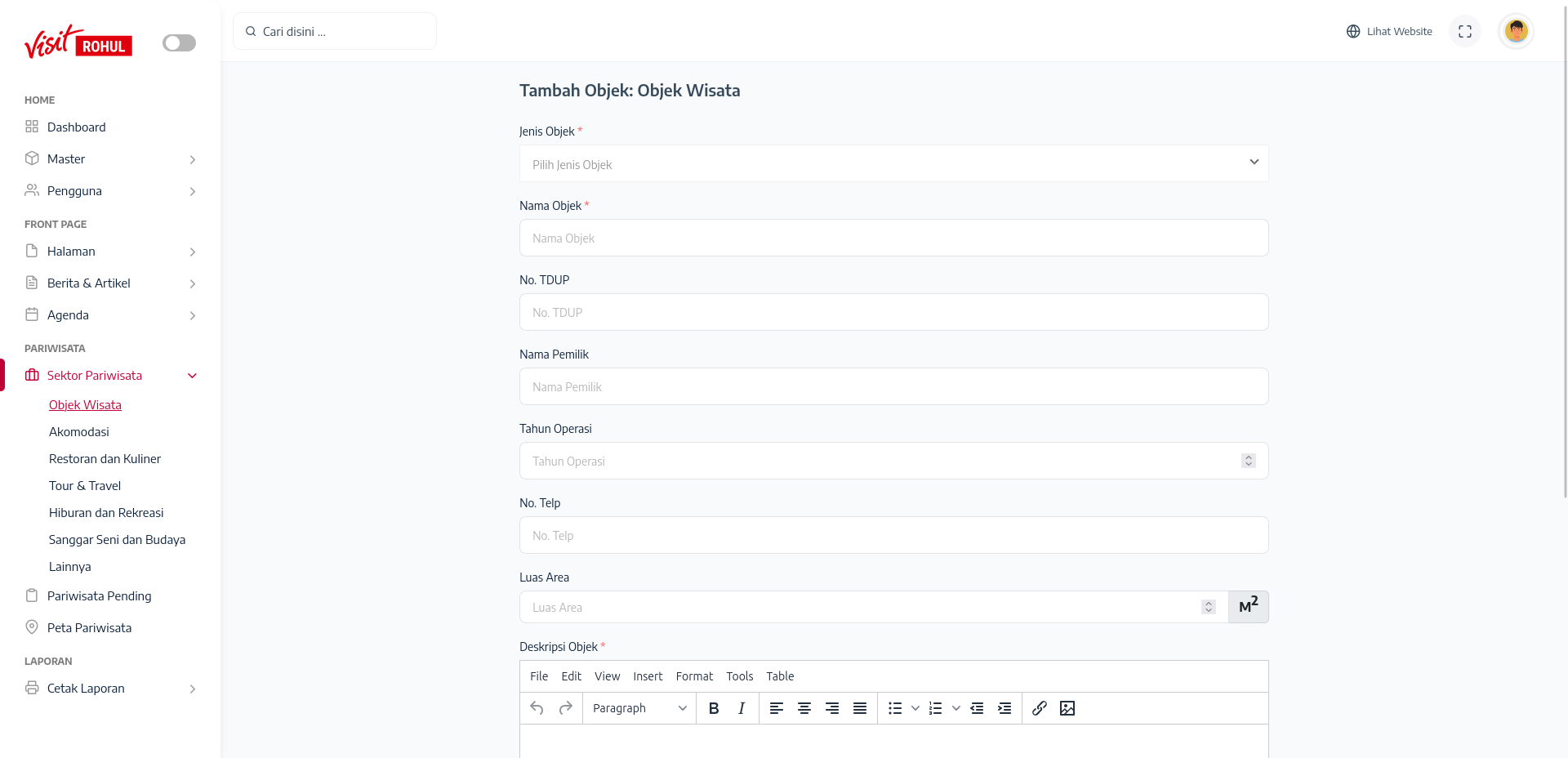
Task: Expand the Agenda menu chevron
Action: click(193, 315)
